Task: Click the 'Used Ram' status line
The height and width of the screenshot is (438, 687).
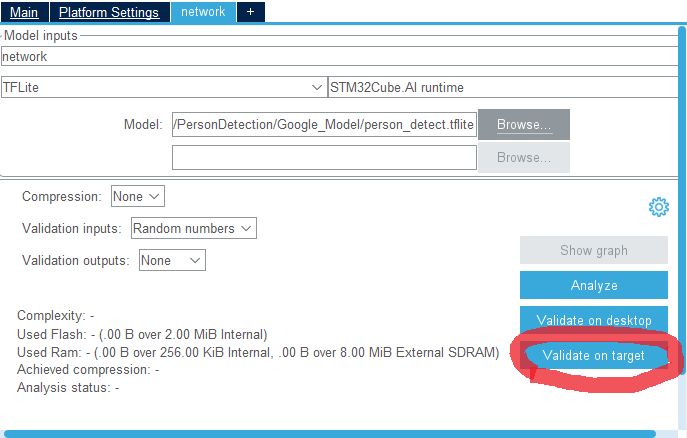Action: pyautogui.click(x=258, y=353)
